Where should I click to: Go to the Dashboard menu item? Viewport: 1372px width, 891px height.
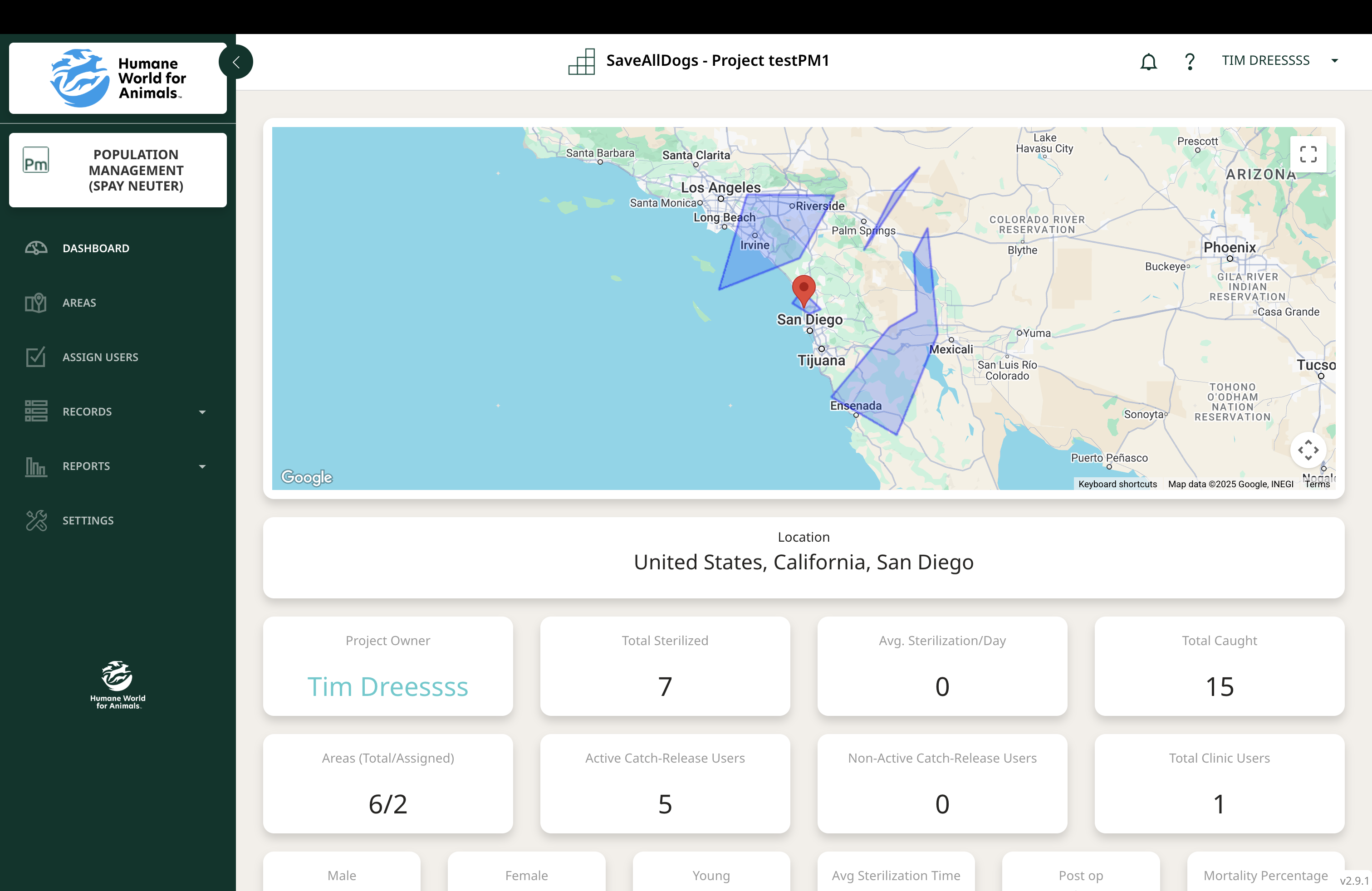click(96, 249)
